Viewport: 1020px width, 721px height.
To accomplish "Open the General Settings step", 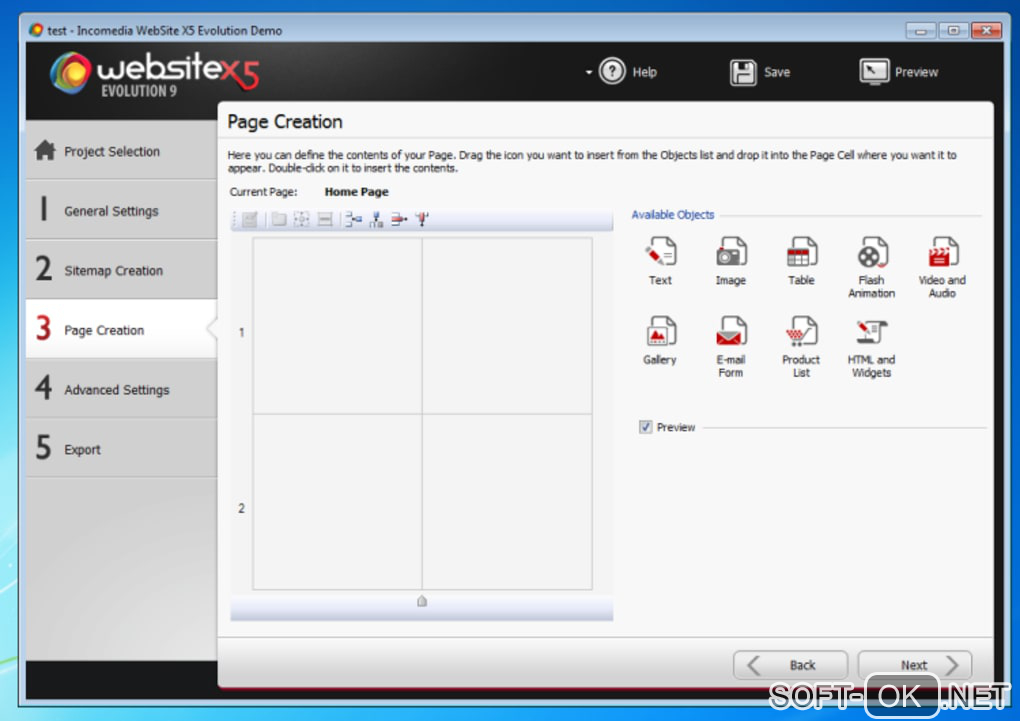I will click(x=122, y=211).
